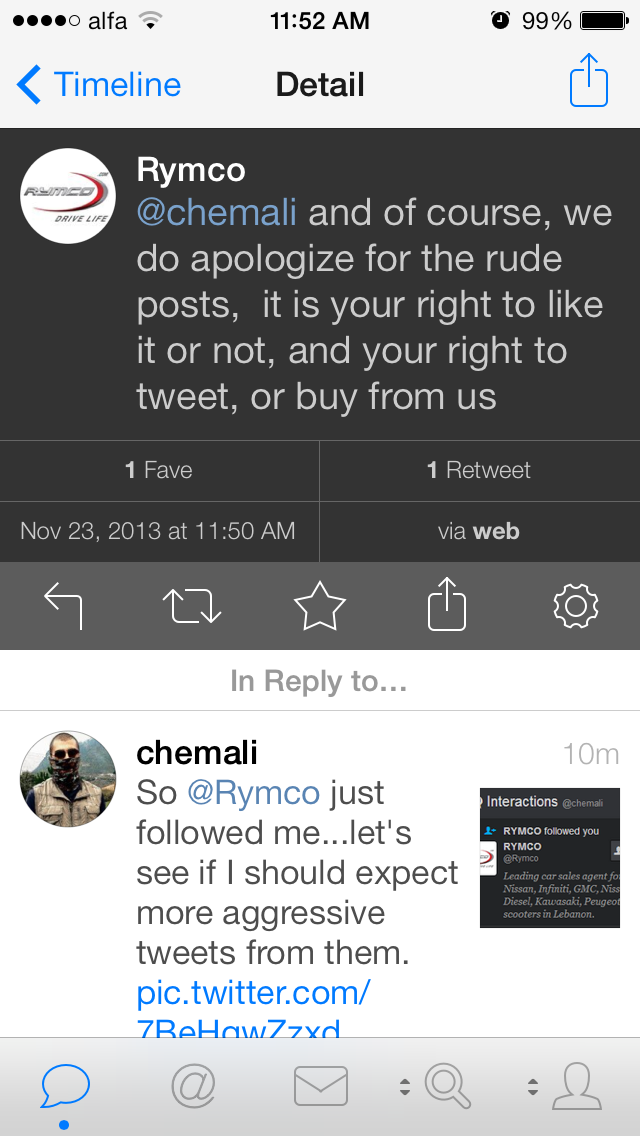Open the Messages envelope tab
This screenshot has height=1136, width=640.
click(321, 1086)
